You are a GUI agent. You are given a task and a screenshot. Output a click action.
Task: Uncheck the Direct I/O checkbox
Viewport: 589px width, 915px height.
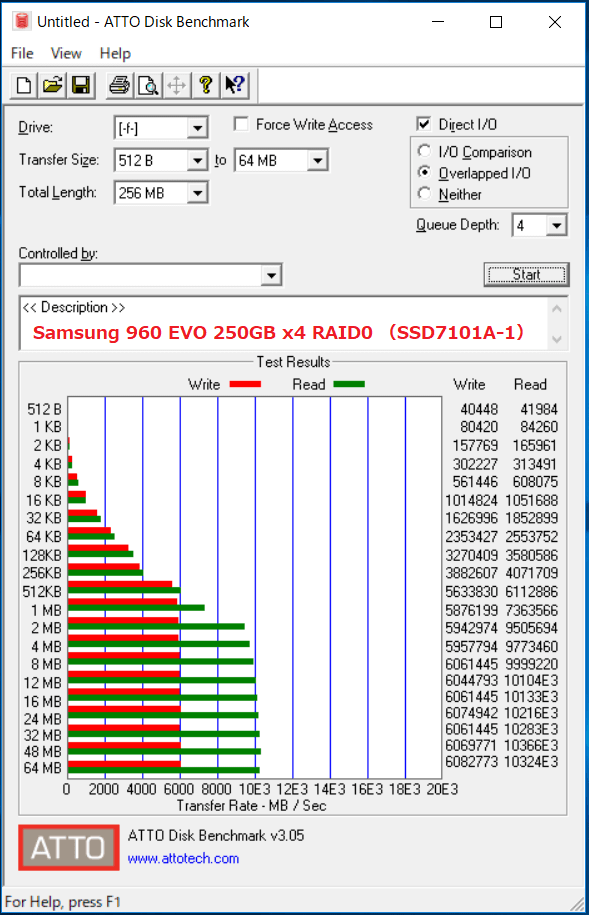[x=424, y=124]
